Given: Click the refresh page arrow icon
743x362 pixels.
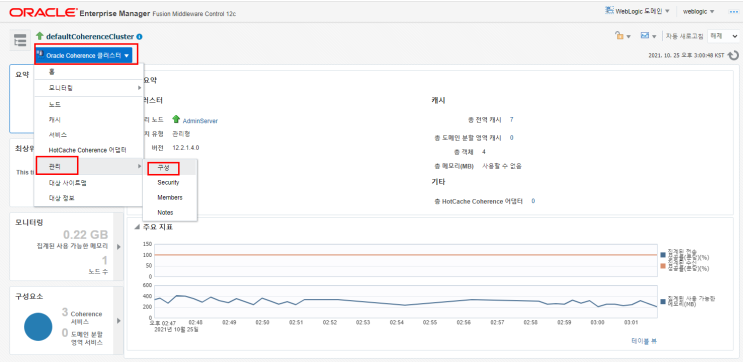Looking at the screenshot, I should [x=733, y=55].
